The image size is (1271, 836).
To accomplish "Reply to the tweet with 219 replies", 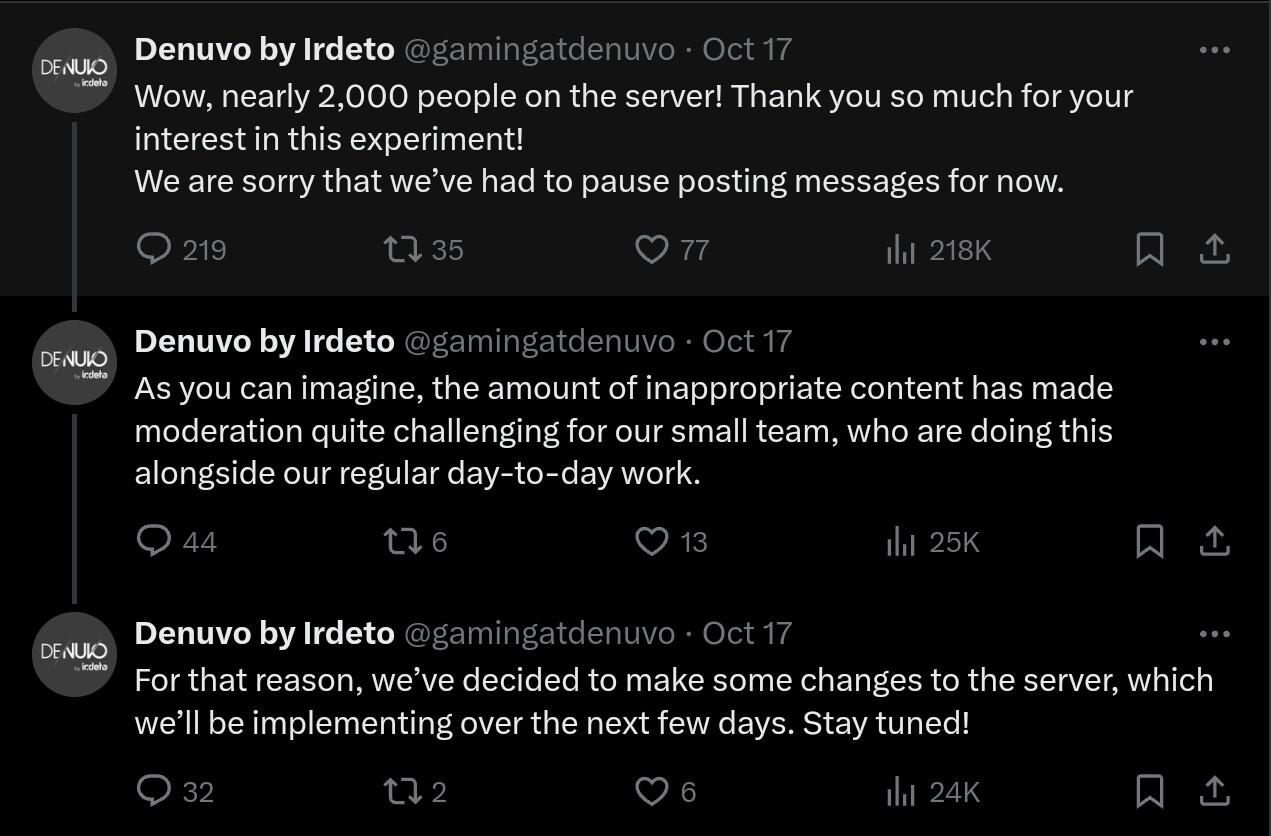I will tap(153, 249).
